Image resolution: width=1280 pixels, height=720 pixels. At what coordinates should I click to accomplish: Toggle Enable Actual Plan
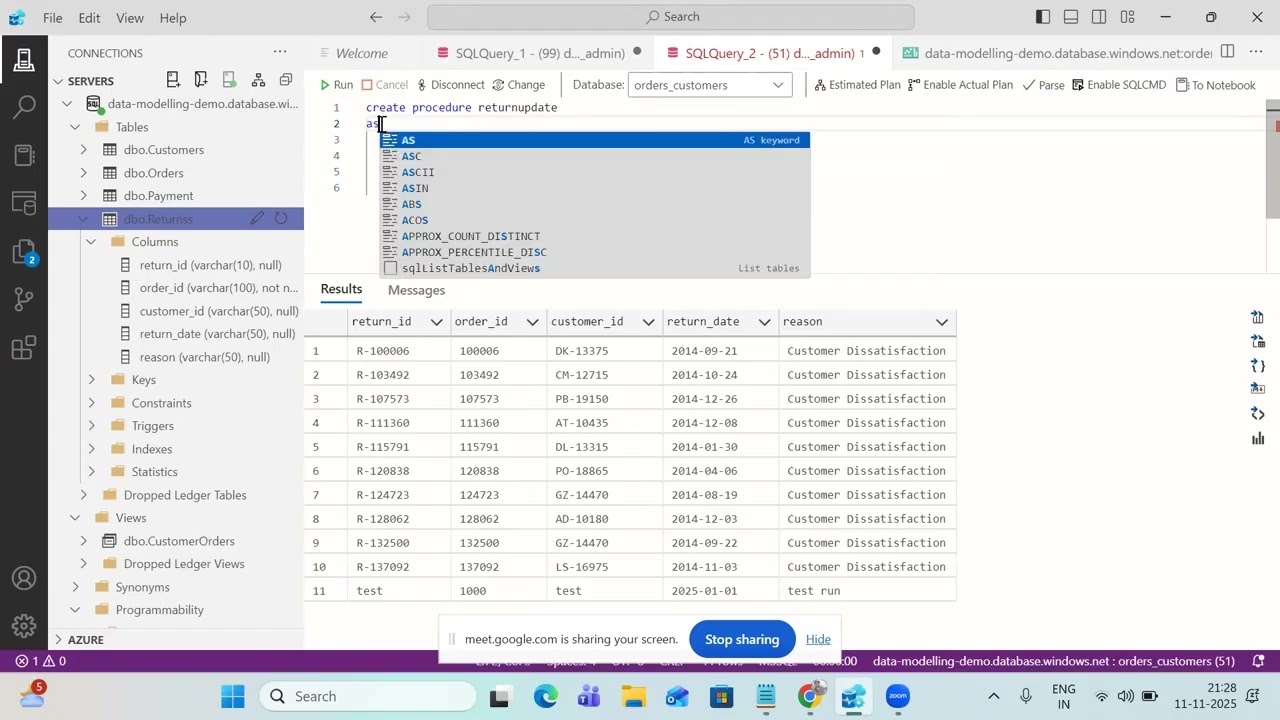tap(960, 85)
